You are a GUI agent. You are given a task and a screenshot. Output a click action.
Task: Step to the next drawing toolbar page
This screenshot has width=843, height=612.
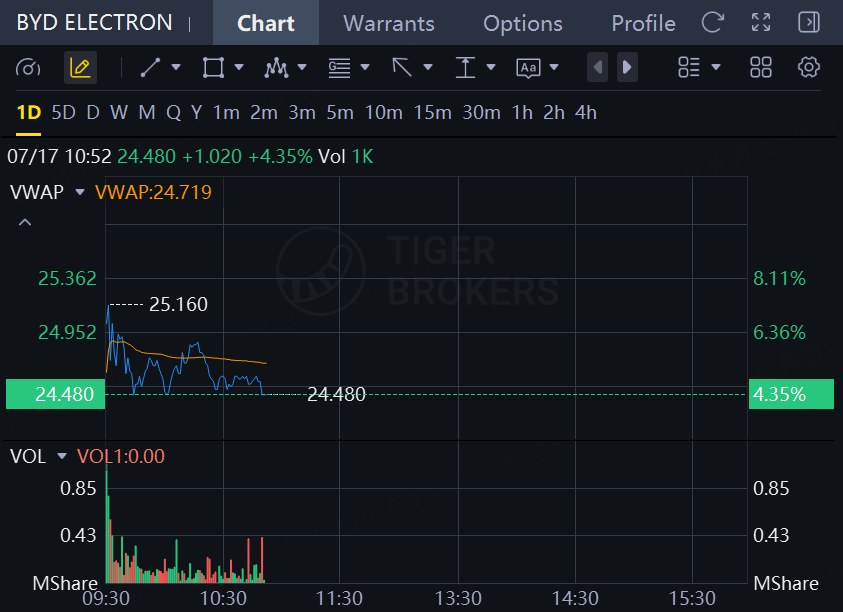tap(627, 67)
